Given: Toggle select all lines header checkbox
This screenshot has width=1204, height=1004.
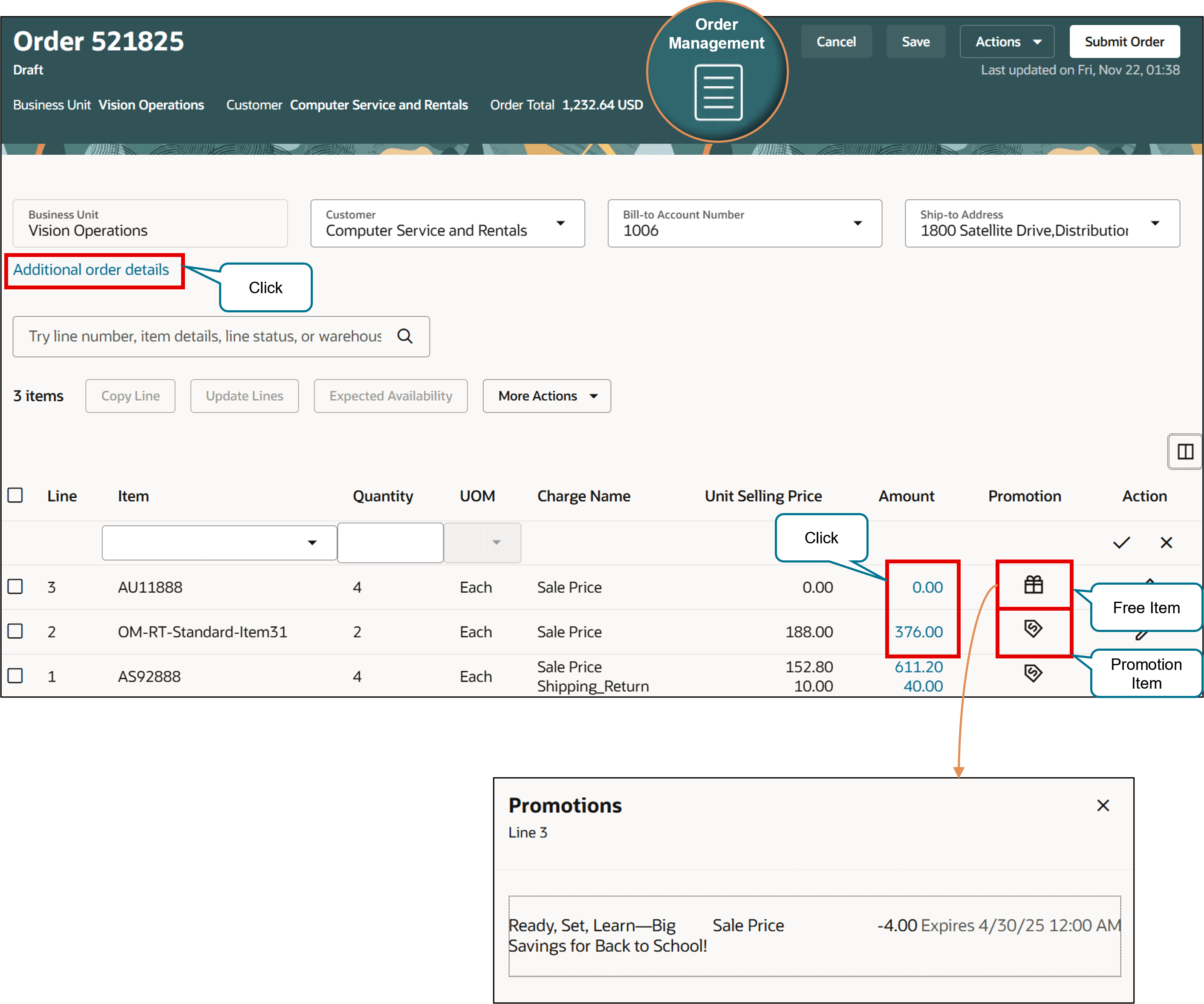Looking at the screenshot, I should [15, 496].
